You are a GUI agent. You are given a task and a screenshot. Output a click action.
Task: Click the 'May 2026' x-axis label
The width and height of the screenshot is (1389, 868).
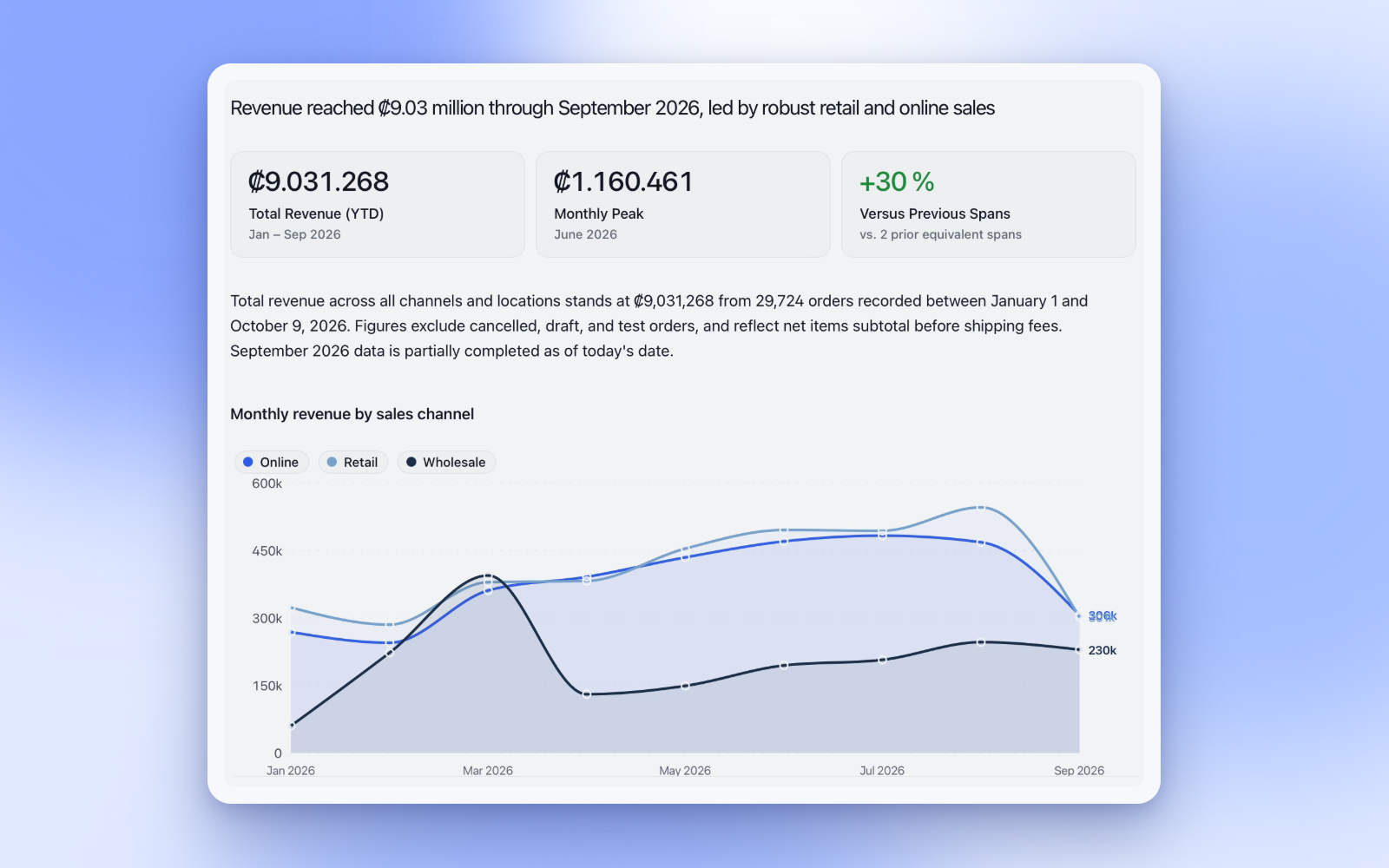685,771
